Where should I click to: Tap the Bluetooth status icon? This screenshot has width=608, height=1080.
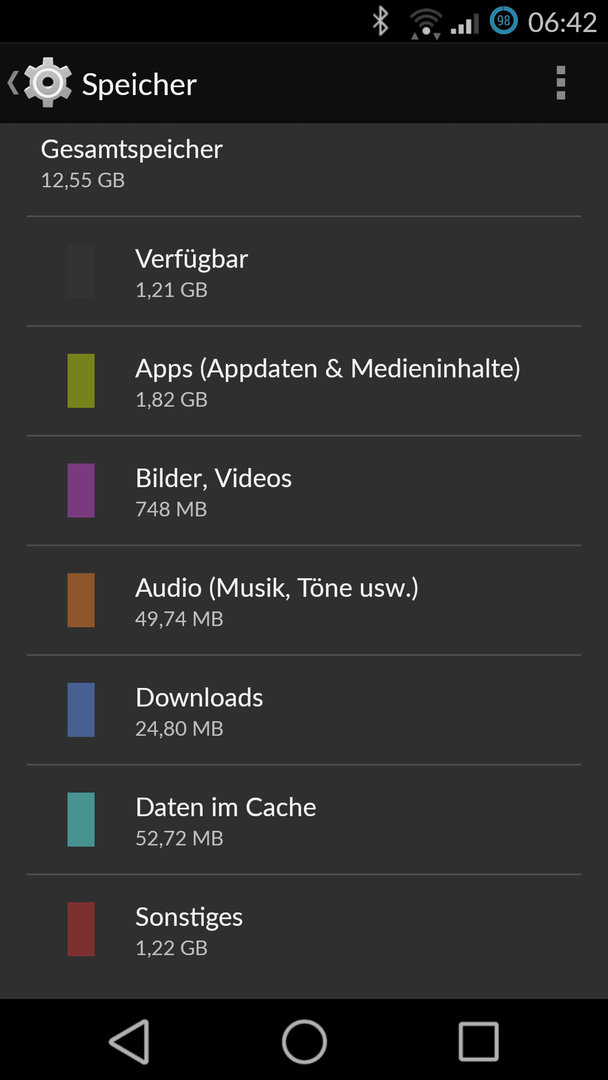[x=381, y=21]
